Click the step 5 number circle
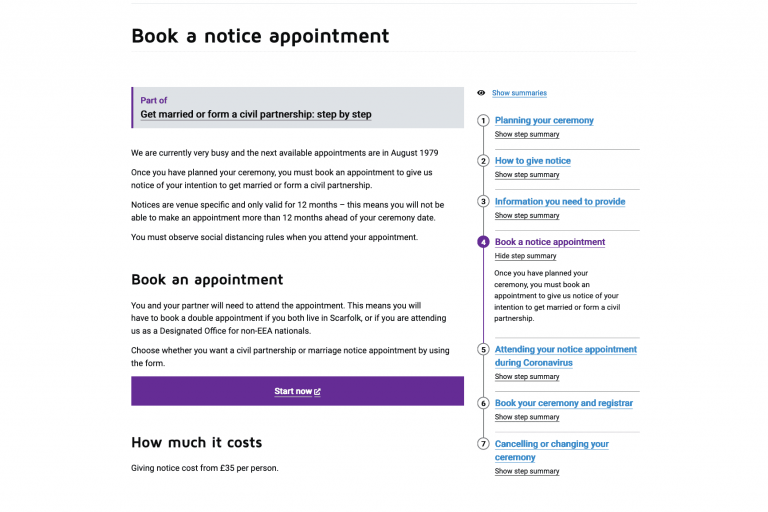This screenshot has height=512, width=768. coord(483,350)
